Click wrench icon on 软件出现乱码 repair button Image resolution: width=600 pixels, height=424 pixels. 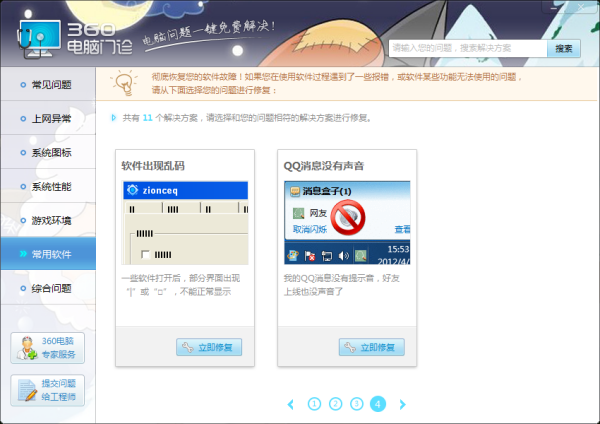pyautogui.click(x=188, y=347)
